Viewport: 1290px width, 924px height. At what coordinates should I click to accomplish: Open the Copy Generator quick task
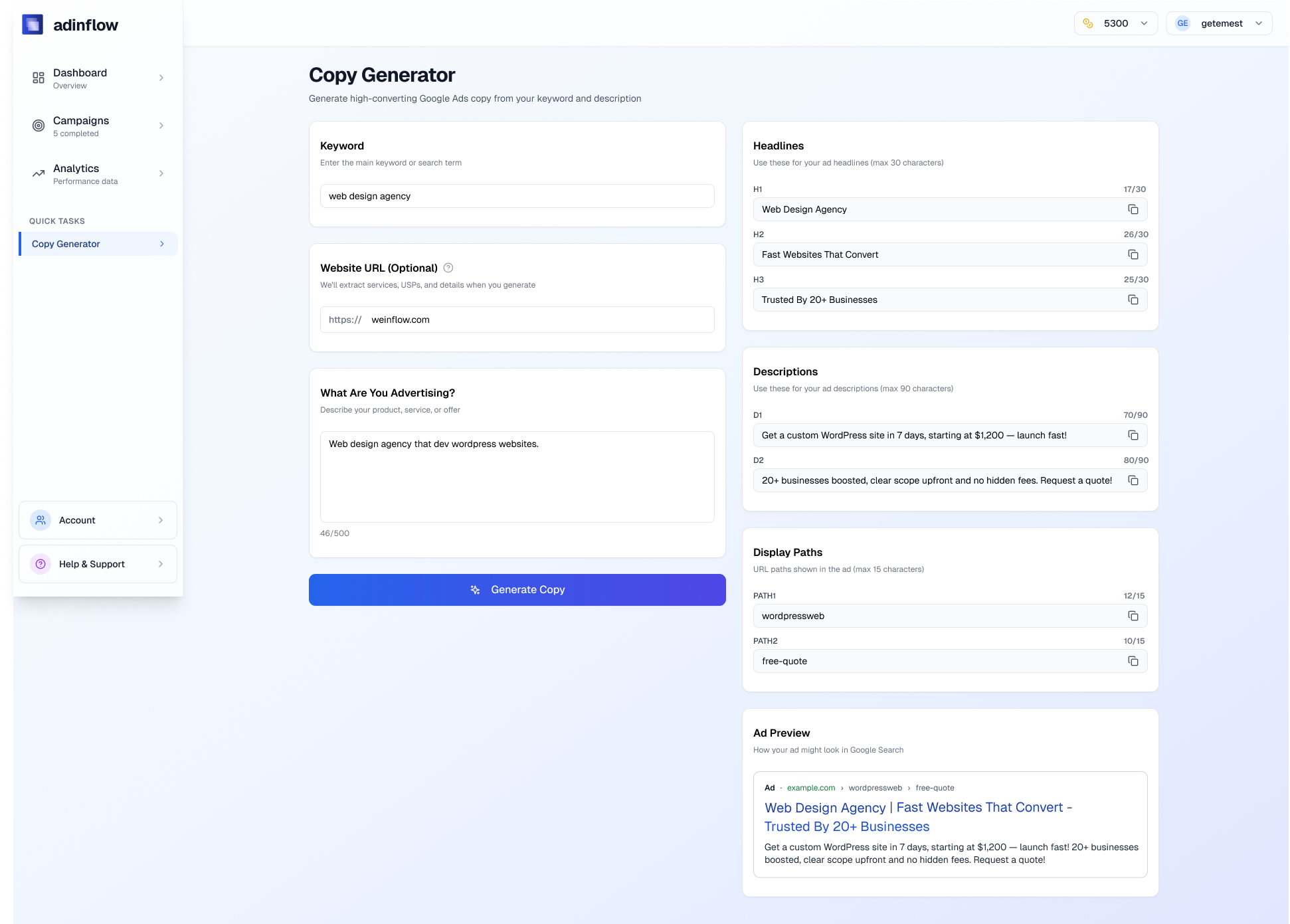[97, 244]
